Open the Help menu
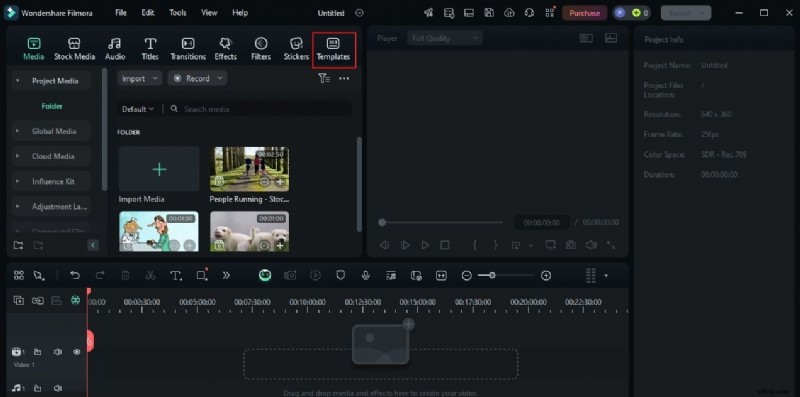This screenshot has width=800, height=397. [240, 13]
